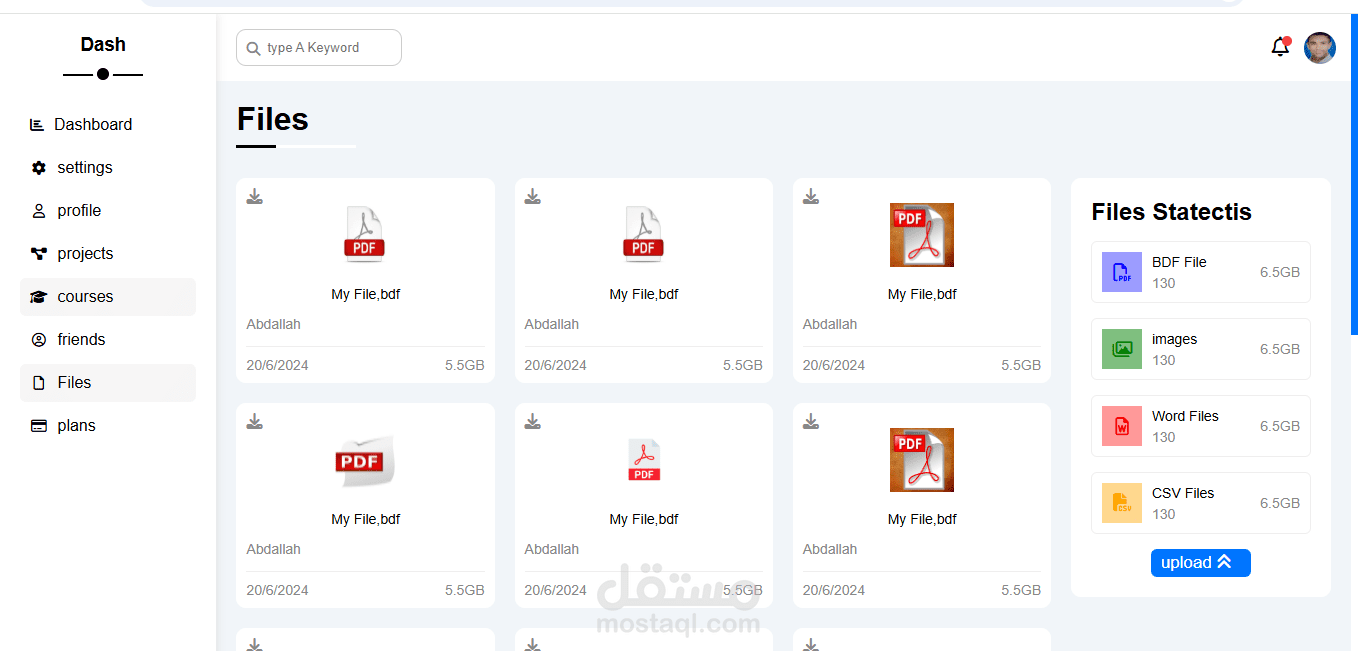Click the projects diagram icon in sidebar
The height and width of the screenshot is (651, 1358).
pos(39,254)
